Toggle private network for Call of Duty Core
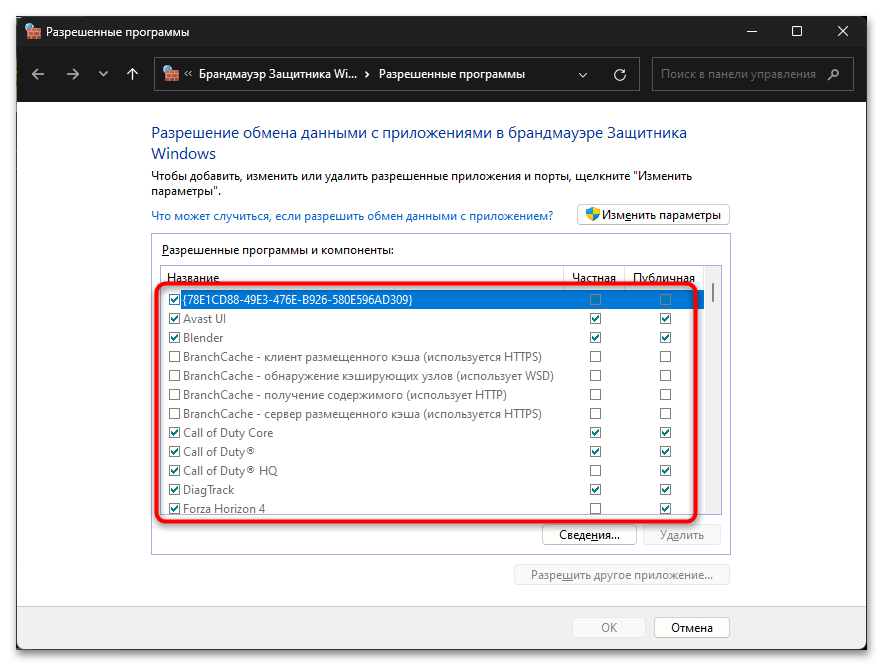 click(x=595, y=433)
